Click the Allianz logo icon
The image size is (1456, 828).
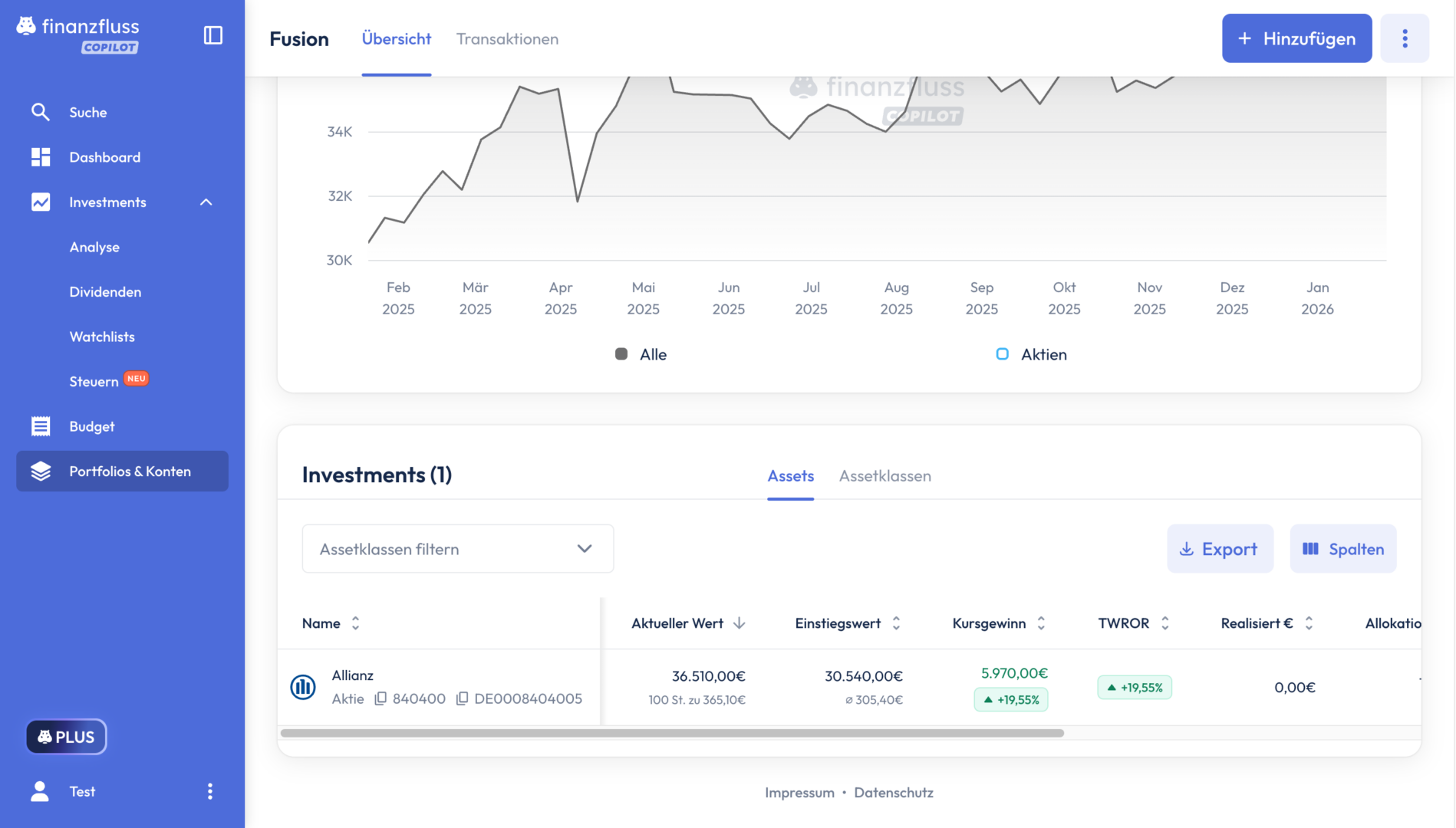pos(303,687)
